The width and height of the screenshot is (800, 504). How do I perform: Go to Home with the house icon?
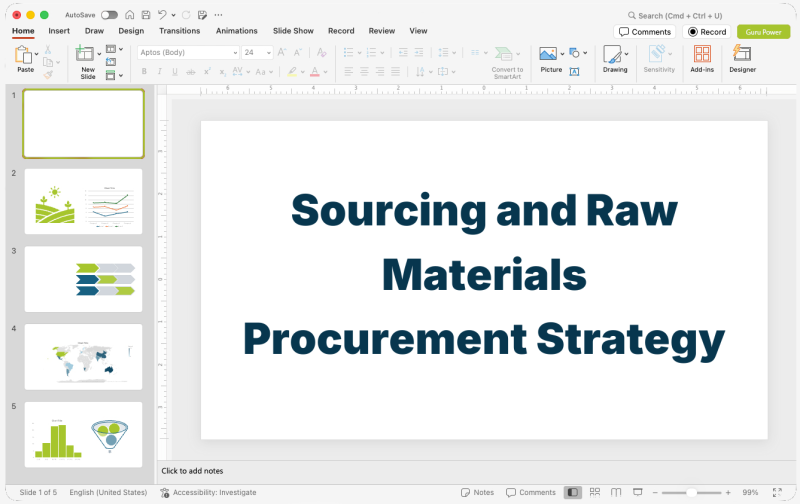[130, 15]
